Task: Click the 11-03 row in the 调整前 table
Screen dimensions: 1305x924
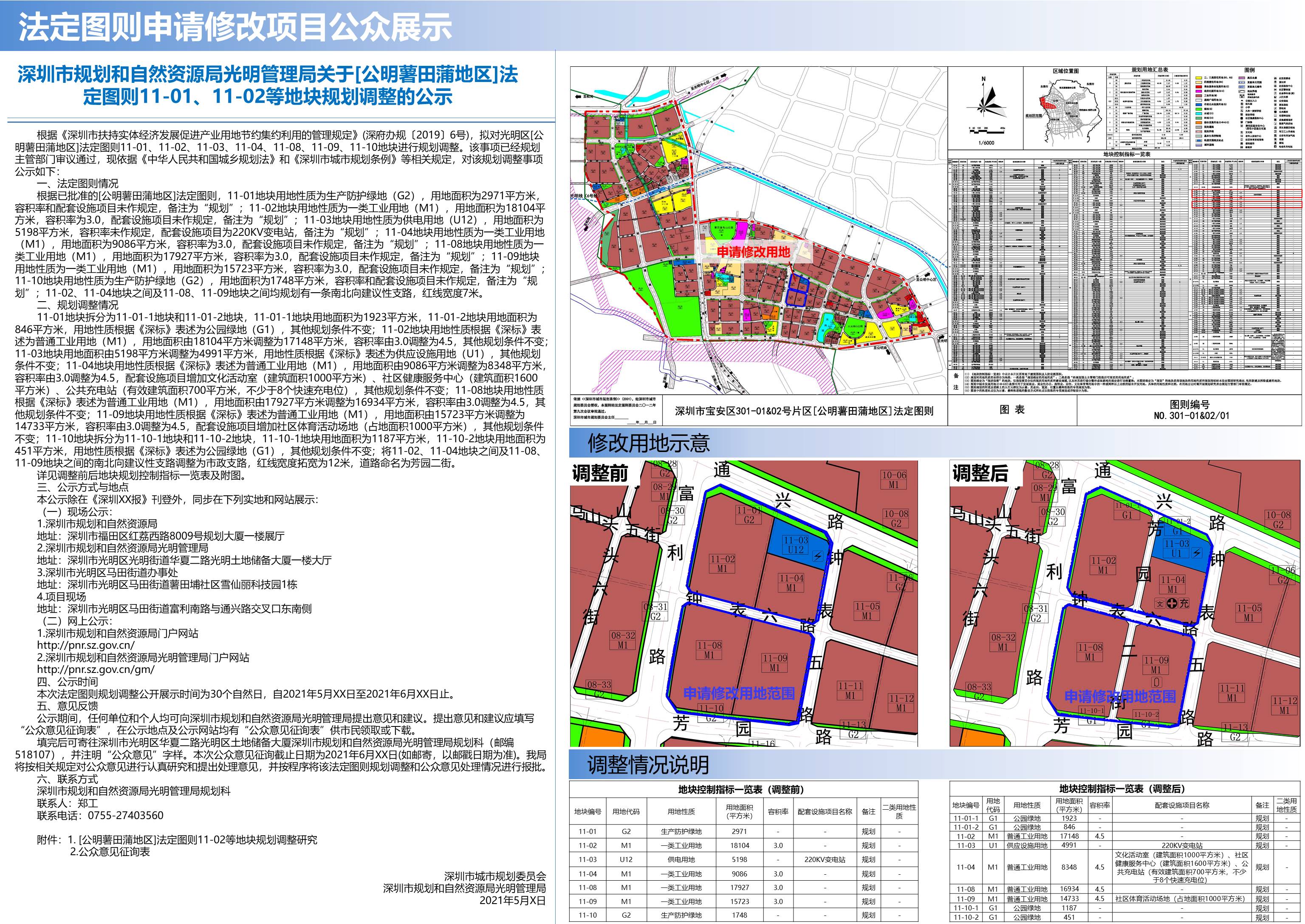Action: click(743, 860)
